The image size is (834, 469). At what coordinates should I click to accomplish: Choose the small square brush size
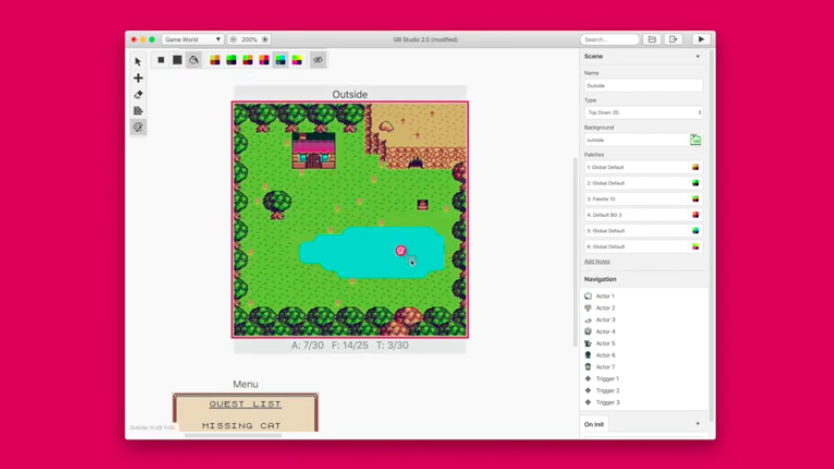pyautogui.click(x=161, y=60)
